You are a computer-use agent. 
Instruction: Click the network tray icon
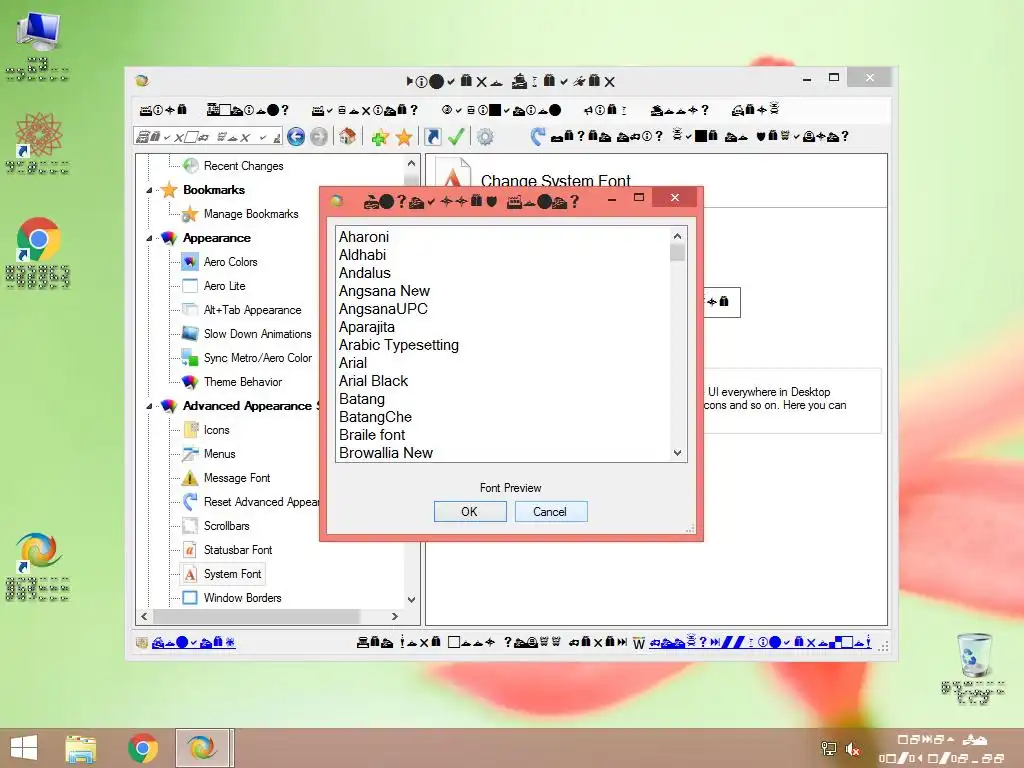tap(829, 749)
